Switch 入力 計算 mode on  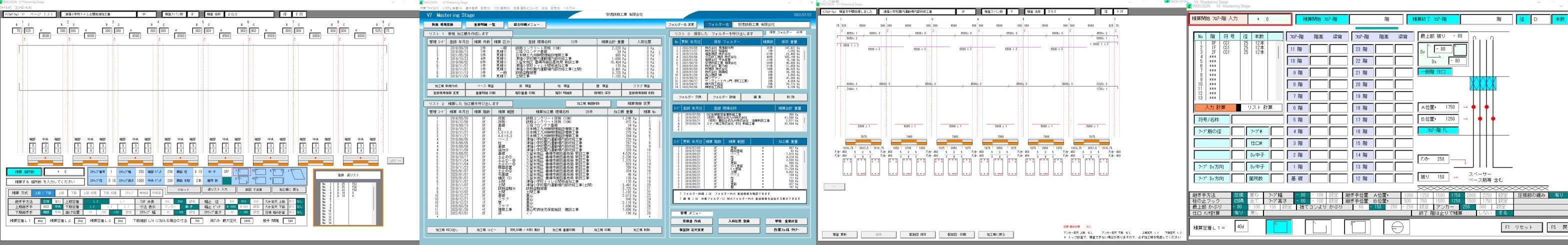coord(1213,108)
